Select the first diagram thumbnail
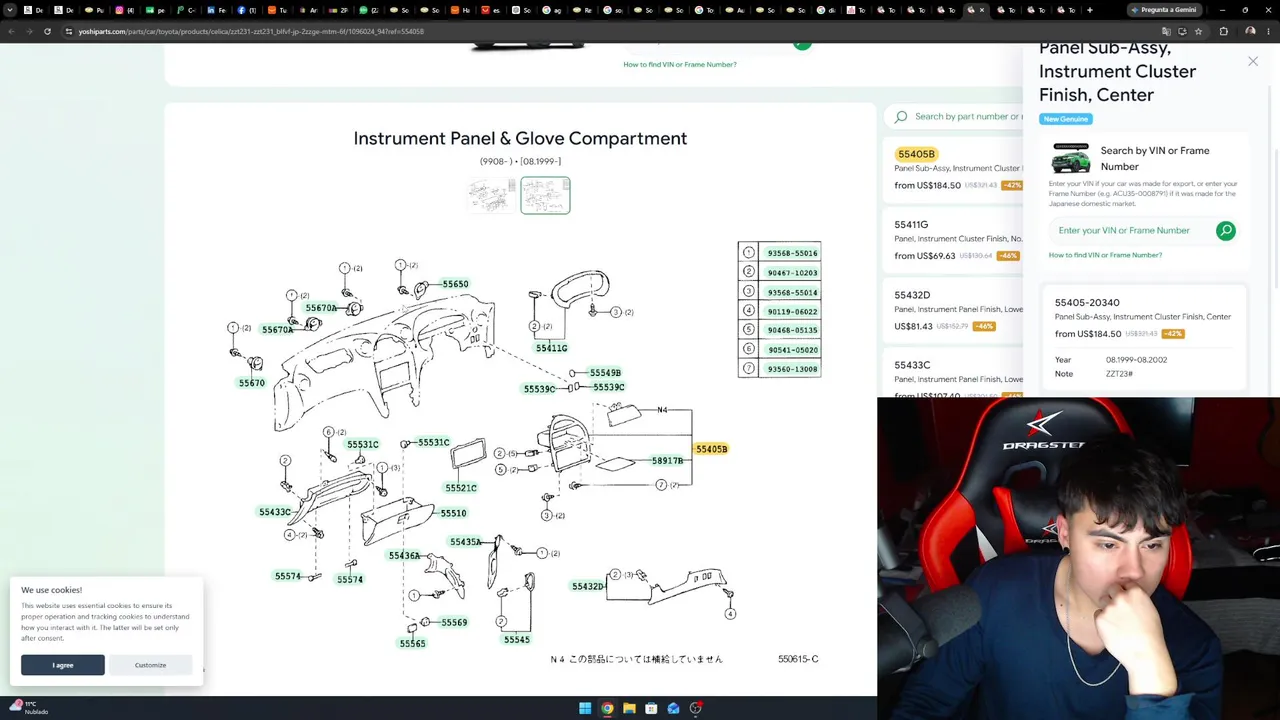 492,195
